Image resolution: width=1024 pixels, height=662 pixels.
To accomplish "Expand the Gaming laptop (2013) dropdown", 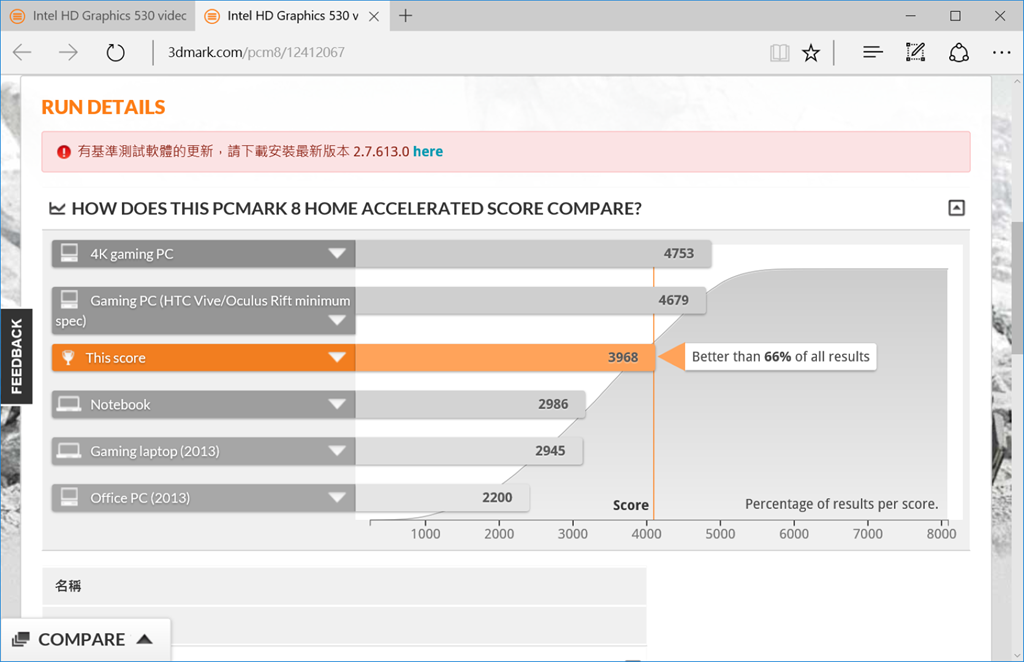I will pos(337,450).
